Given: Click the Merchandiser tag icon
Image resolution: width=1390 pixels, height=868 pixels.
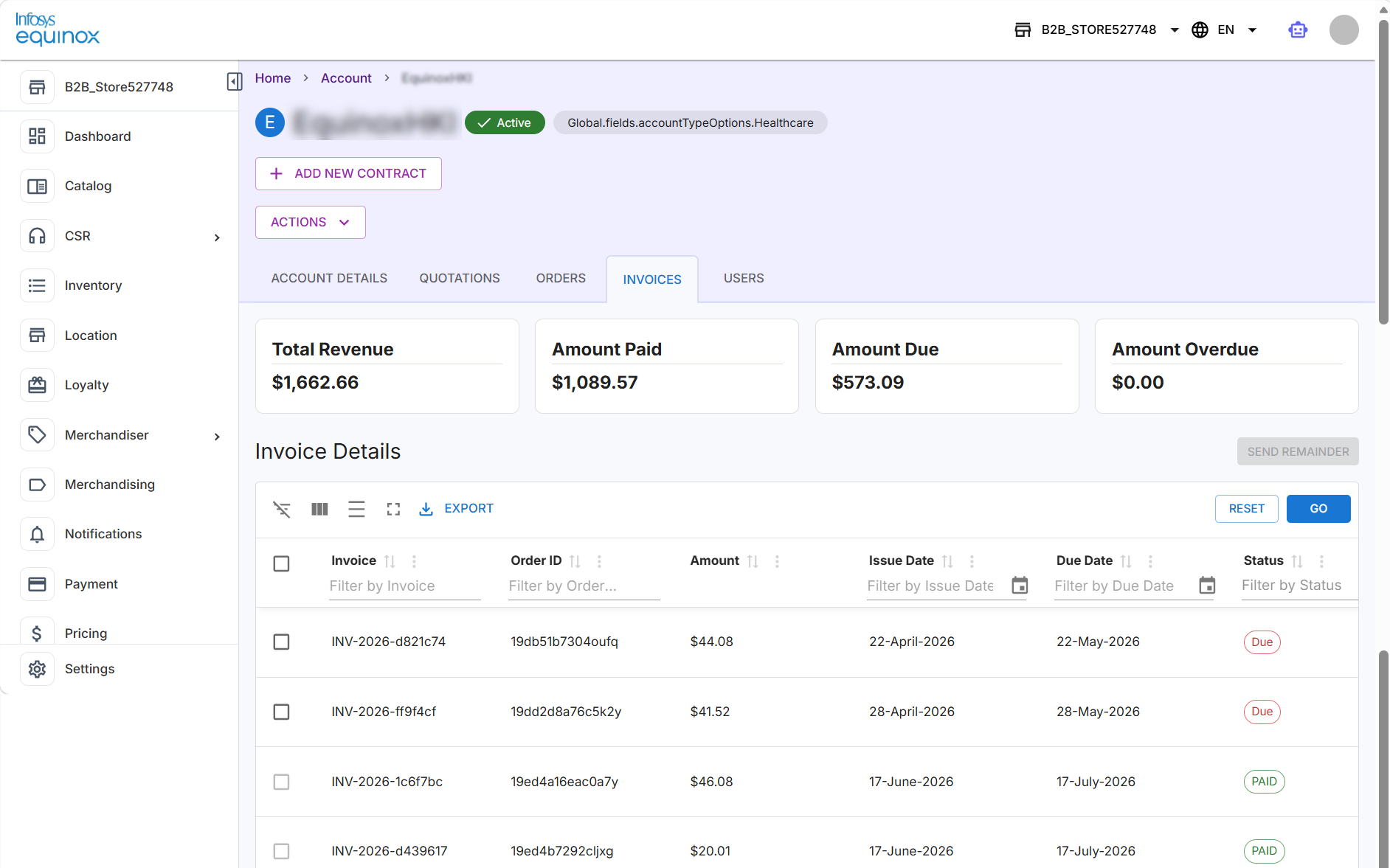Looking at the screenshot, I should click(37, 435).
